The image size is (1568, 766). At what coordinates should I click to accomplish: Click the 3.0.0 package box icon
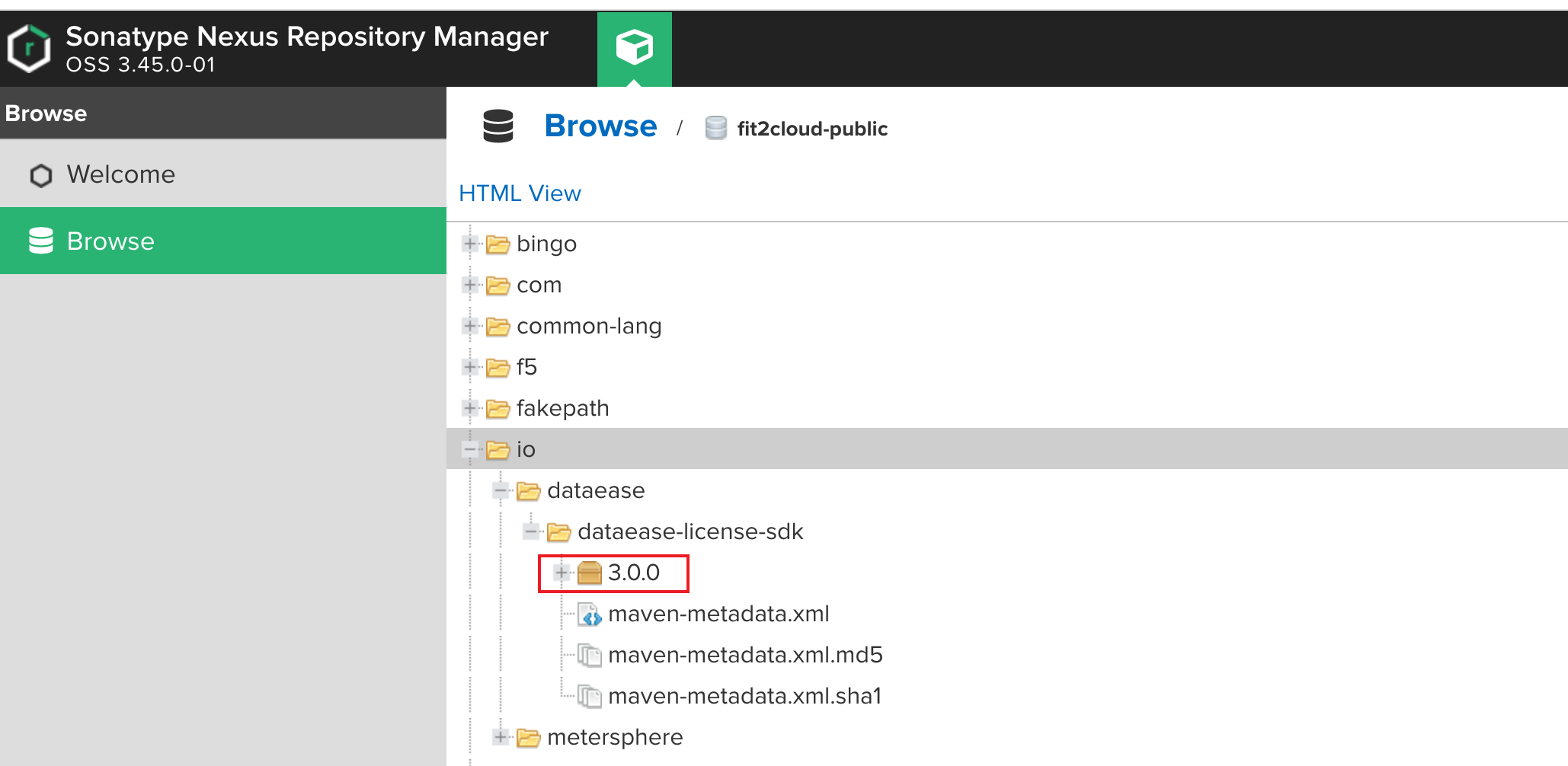[x=590, y=573]
